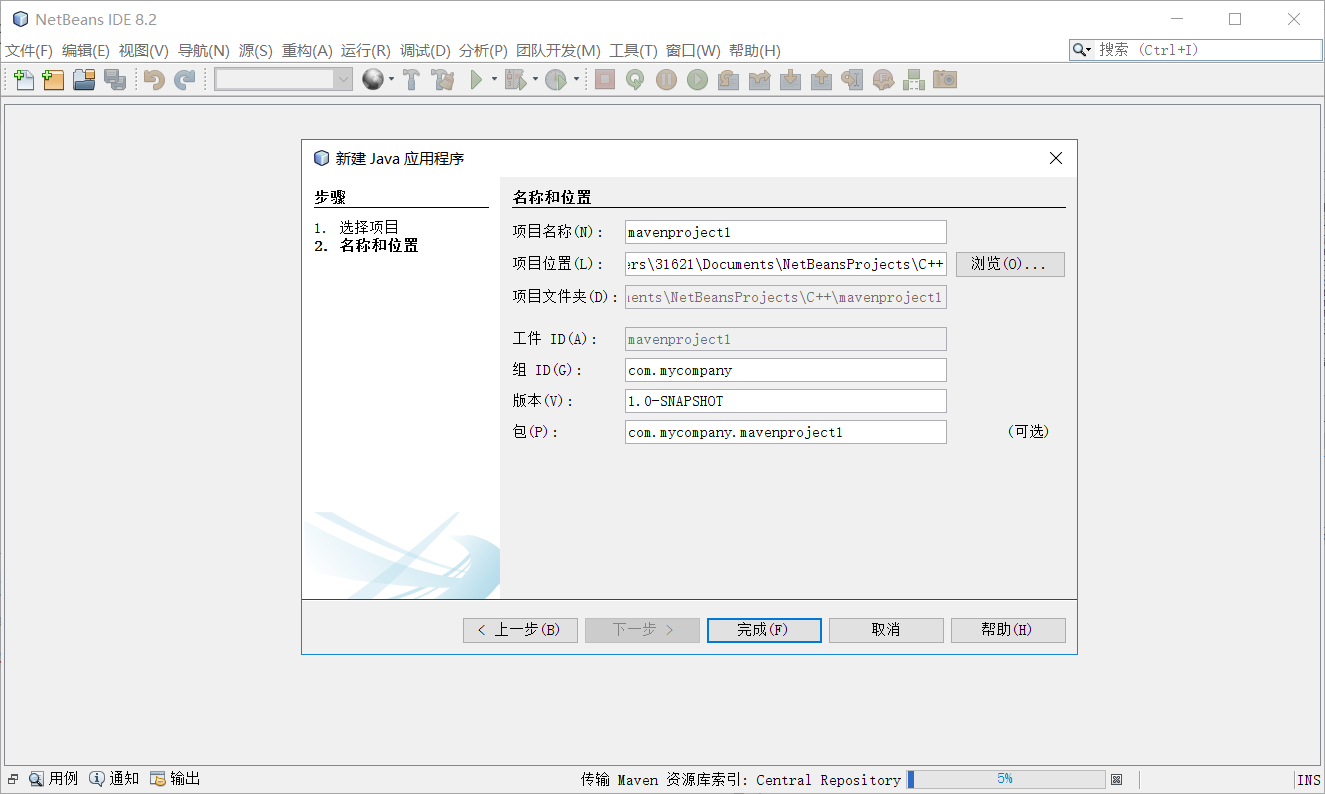The width and height of the screenshot is (1325, 794).
Task: Click the 用例 icon in status bar
Action: pyautogui.click(x=36, y=779)
